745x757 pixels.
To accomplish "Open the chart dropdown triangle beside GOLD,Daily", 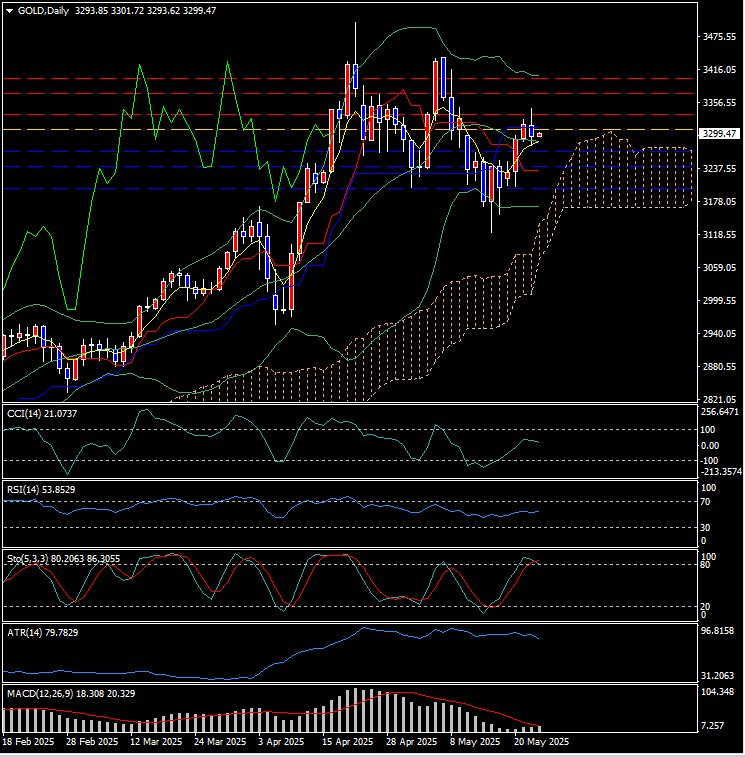I will pos(10,11).
